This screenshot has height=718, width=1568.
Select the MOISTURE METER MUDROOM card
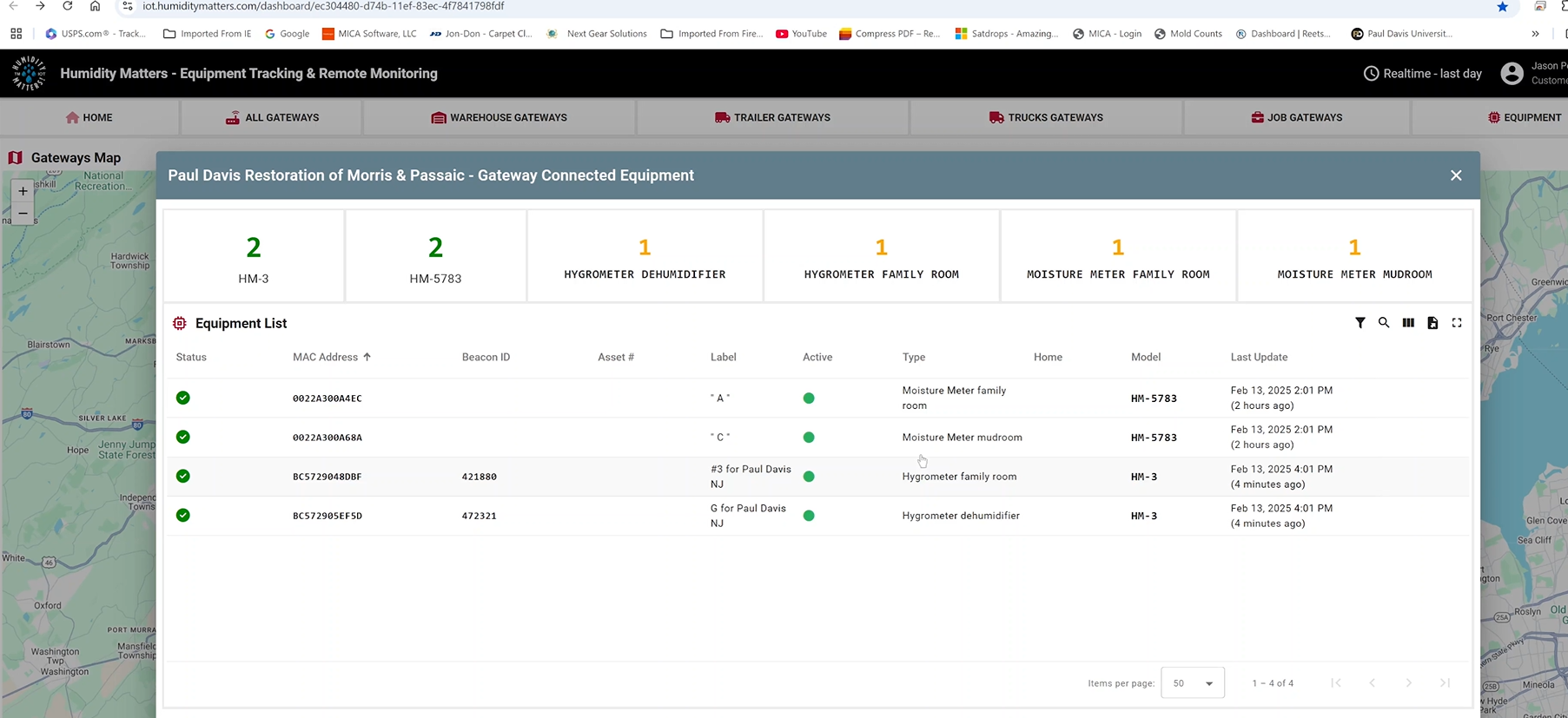coord(1354,256)
